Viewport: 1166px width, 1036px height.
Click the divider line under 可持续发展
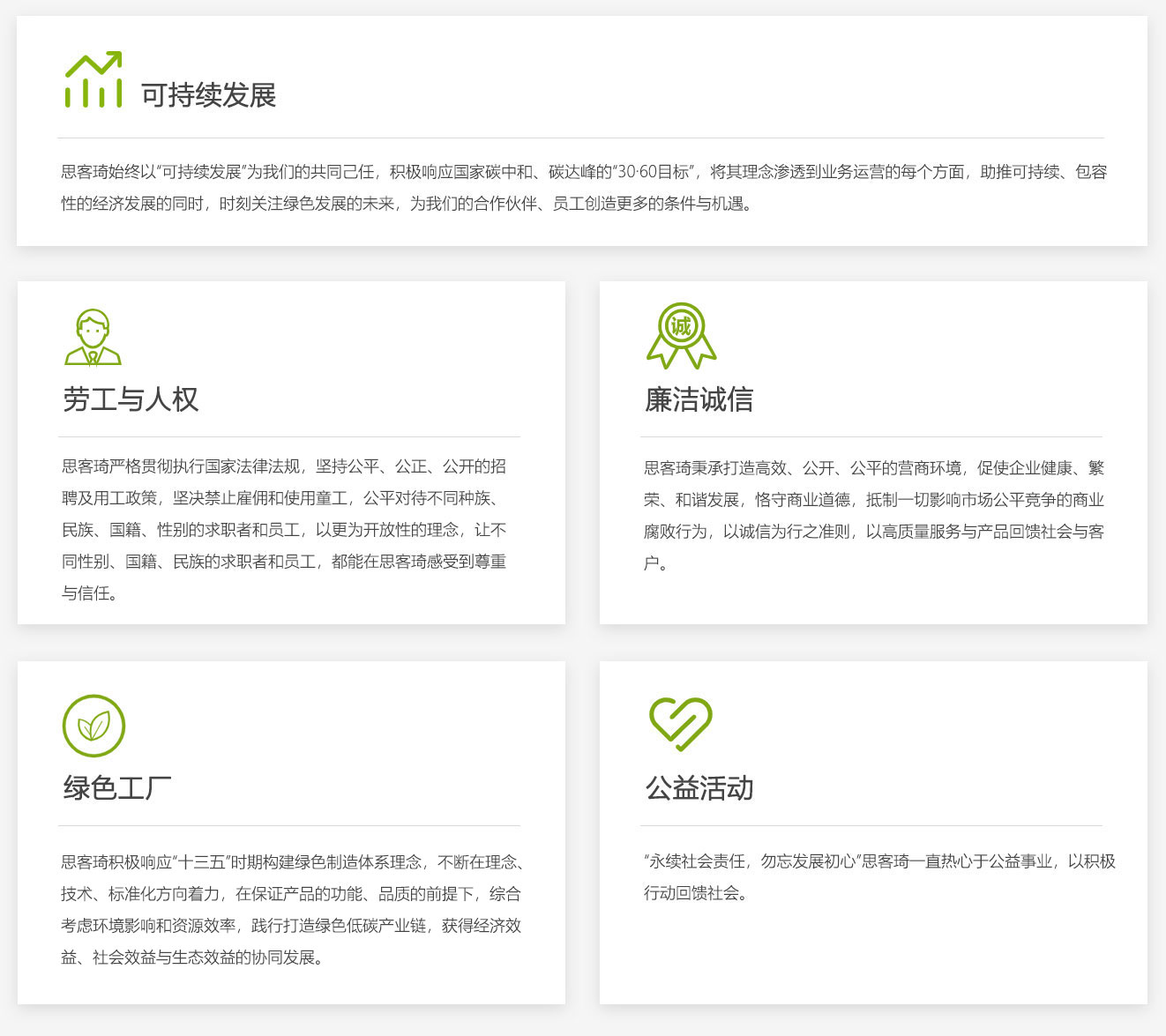(x=580, y=138)
